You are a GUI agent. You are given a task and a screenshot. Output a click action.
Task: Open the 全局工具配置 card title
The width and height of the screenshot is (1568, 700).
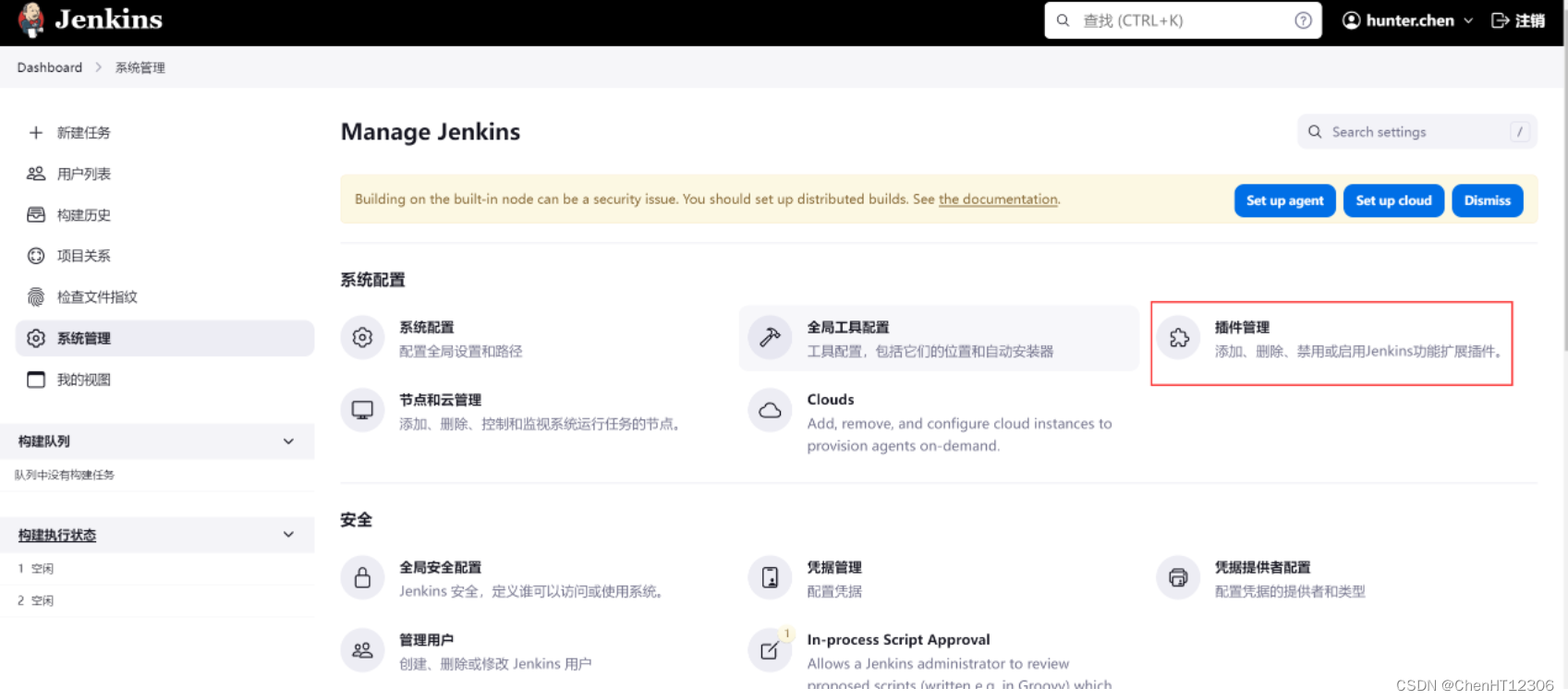pos(848,328)
